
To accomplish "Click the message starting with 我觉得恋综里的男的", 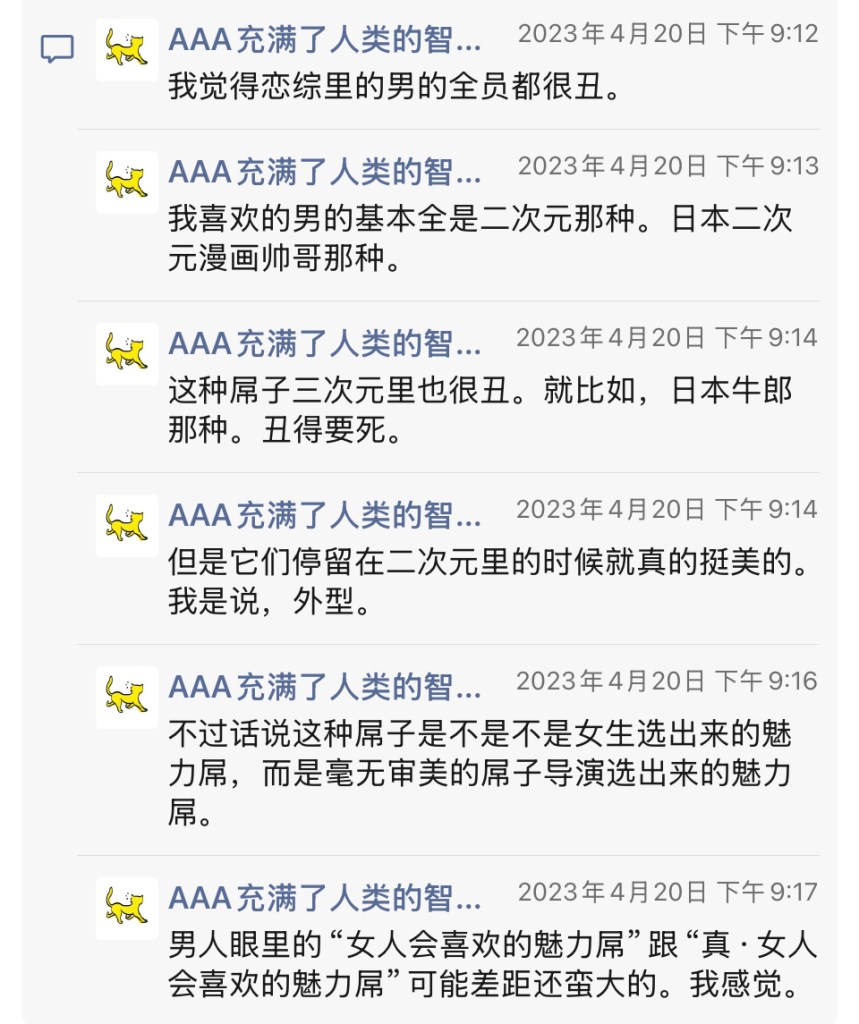I will tap(394, 87).
